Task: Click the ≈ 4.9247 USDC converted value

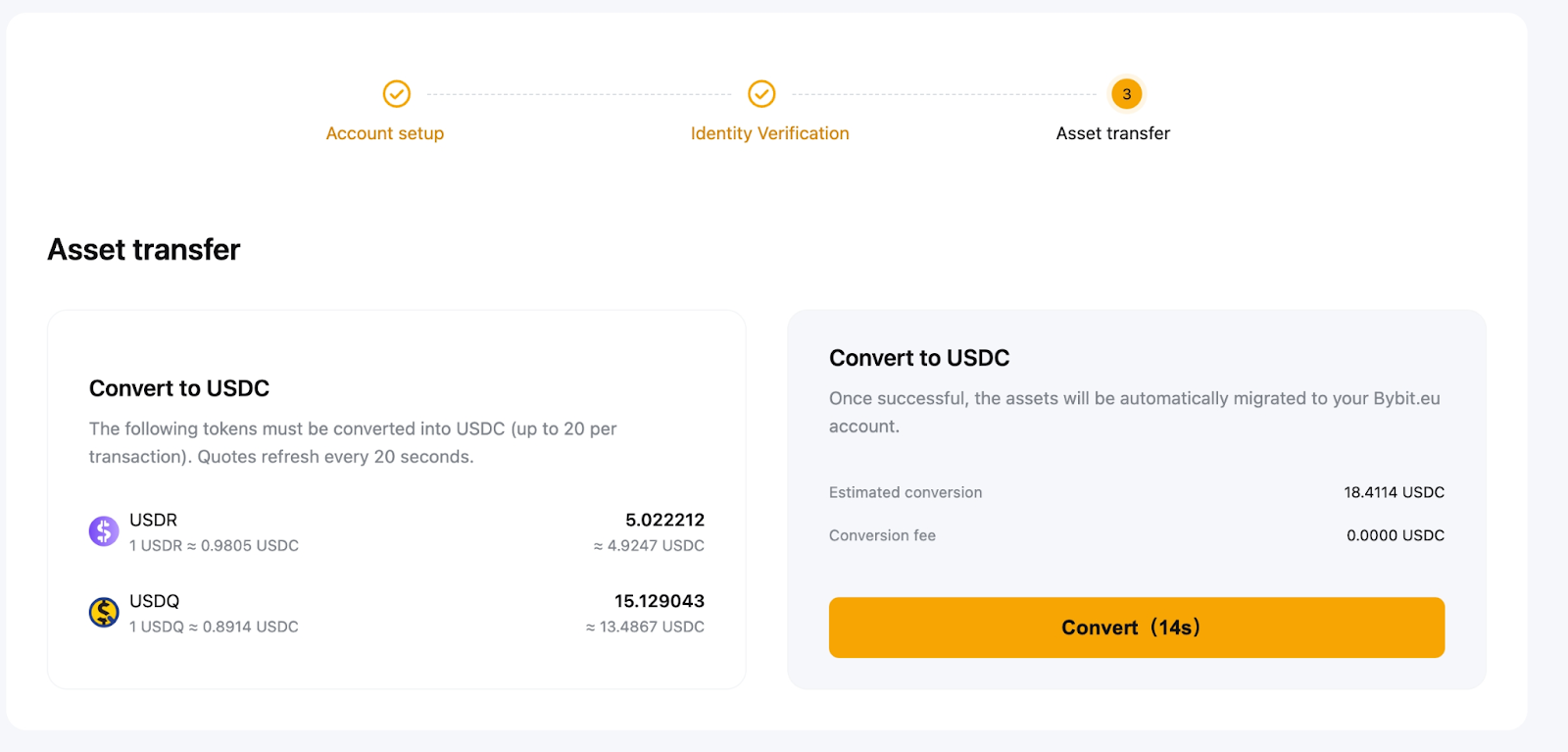Action: pos(649,546)
